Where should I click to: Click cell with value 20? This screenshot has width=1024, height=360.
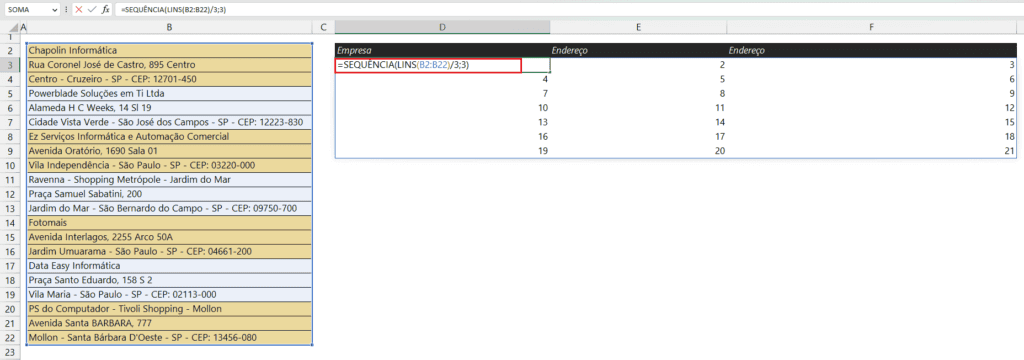(638, 151)
